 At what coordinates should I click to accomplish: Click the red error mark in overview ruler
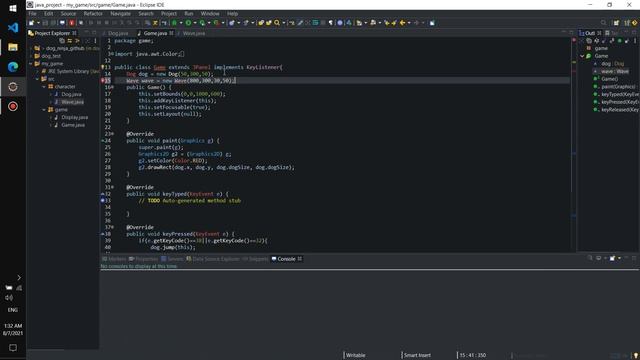coord(574,40)
